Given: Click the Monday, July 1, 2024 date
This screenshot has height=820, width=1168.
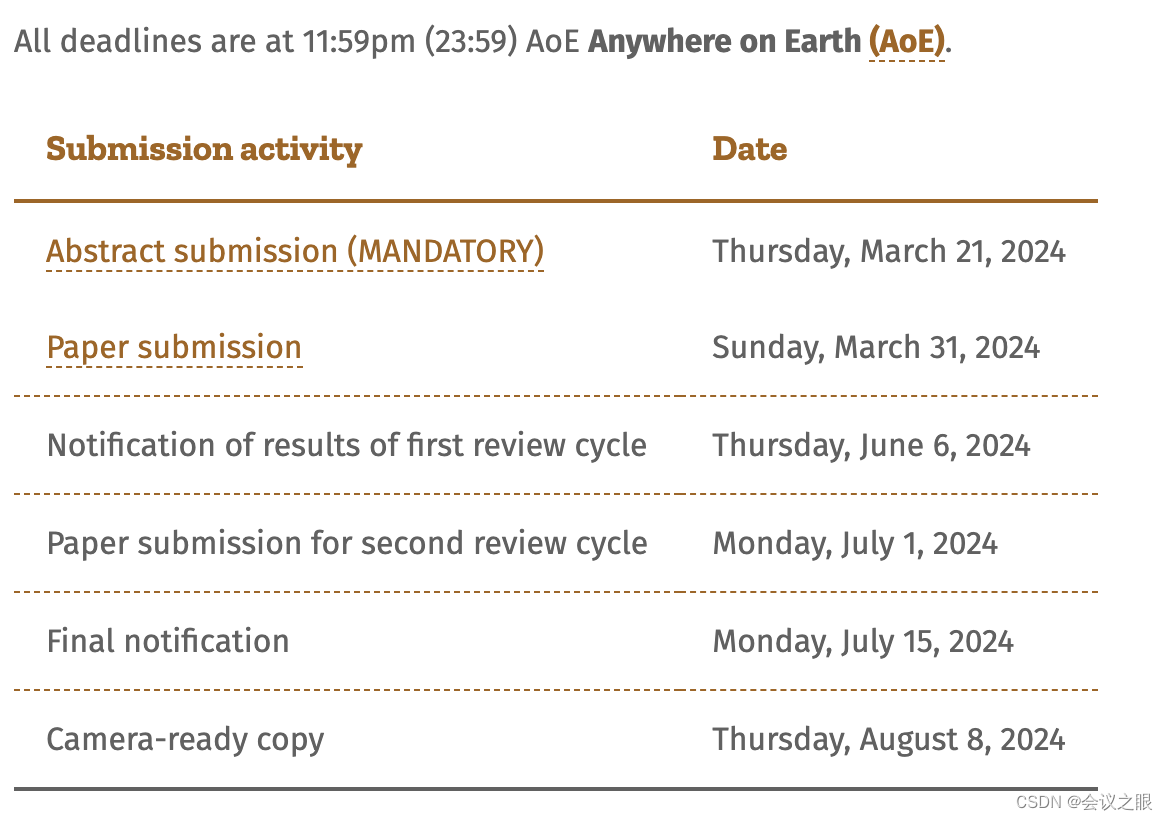Looking at the screenshot, I should (x=855, y=543).
